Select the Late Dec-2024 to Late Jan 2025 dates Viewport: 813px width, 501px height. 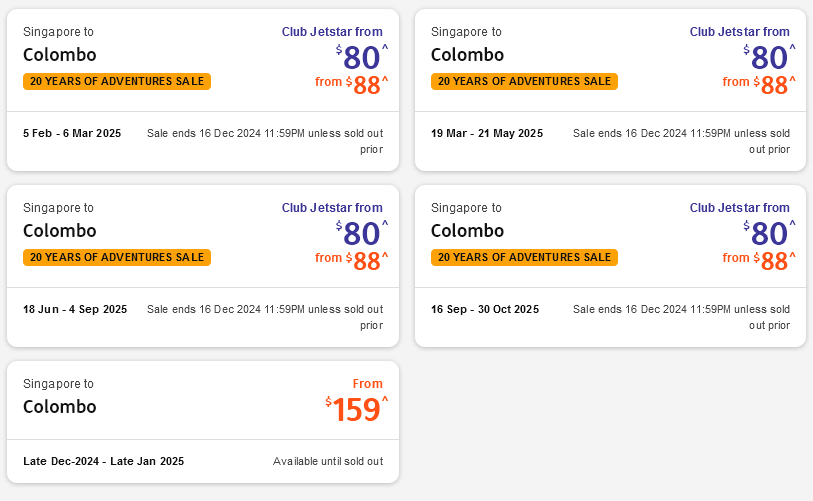[x=103, y=462]
